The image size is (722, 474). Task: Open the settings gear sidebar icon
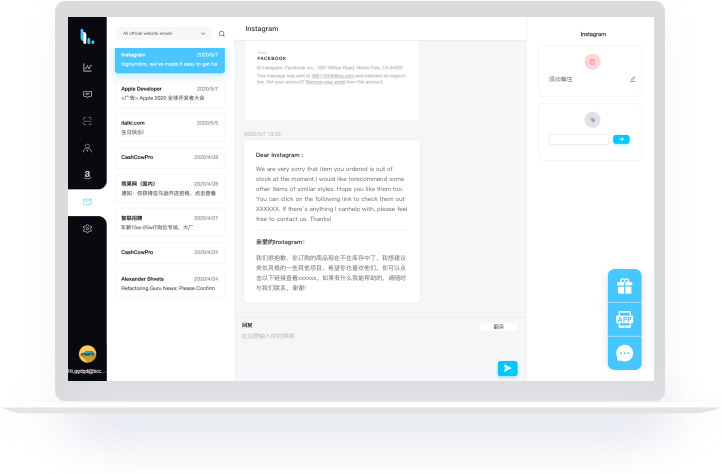tap(87, 228)
